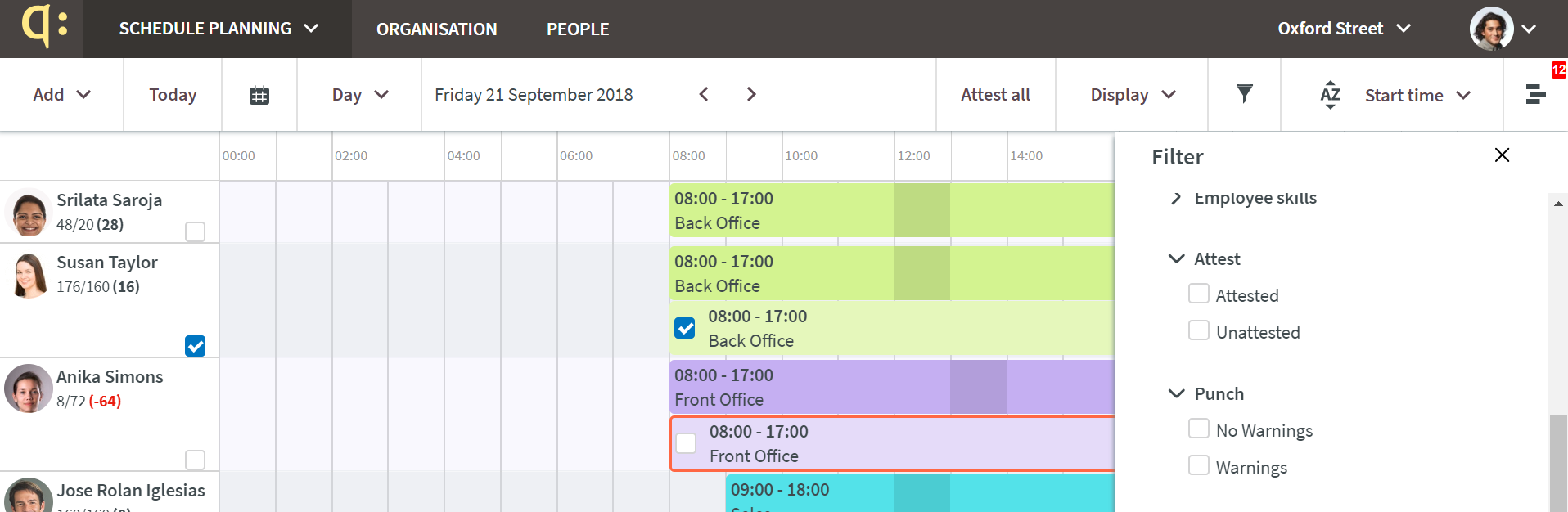Click the Attest all button
The image size is (1568, 512).
(995, 95)
